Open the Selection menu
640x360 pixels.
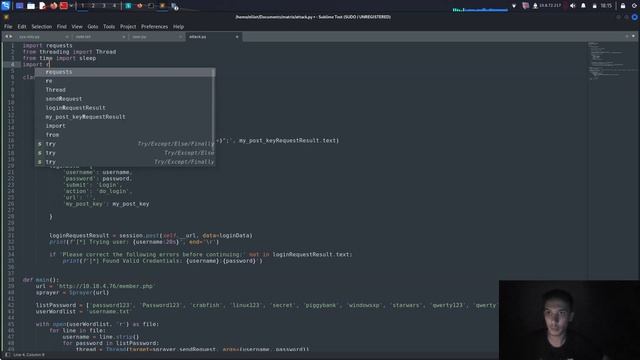[42, 27]
